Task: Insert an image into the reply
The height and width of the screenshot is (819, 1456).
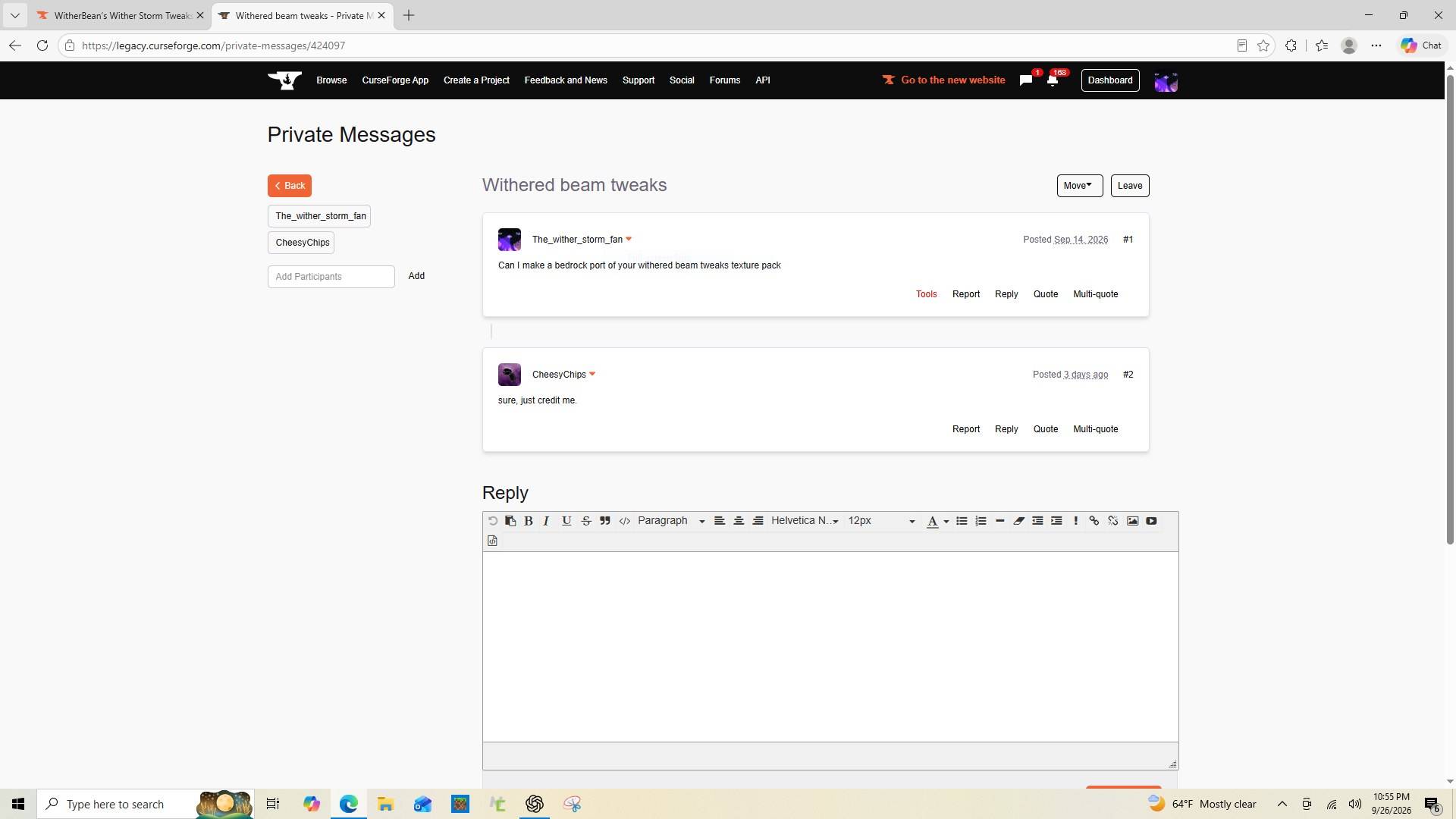Action: coord(1133,521)
